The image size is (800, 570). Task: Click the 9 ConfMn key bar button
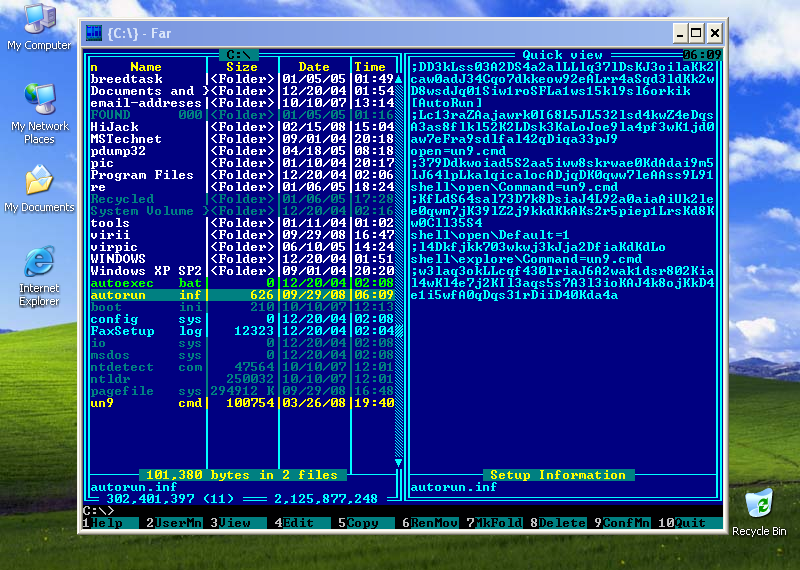tap(622, 523)
